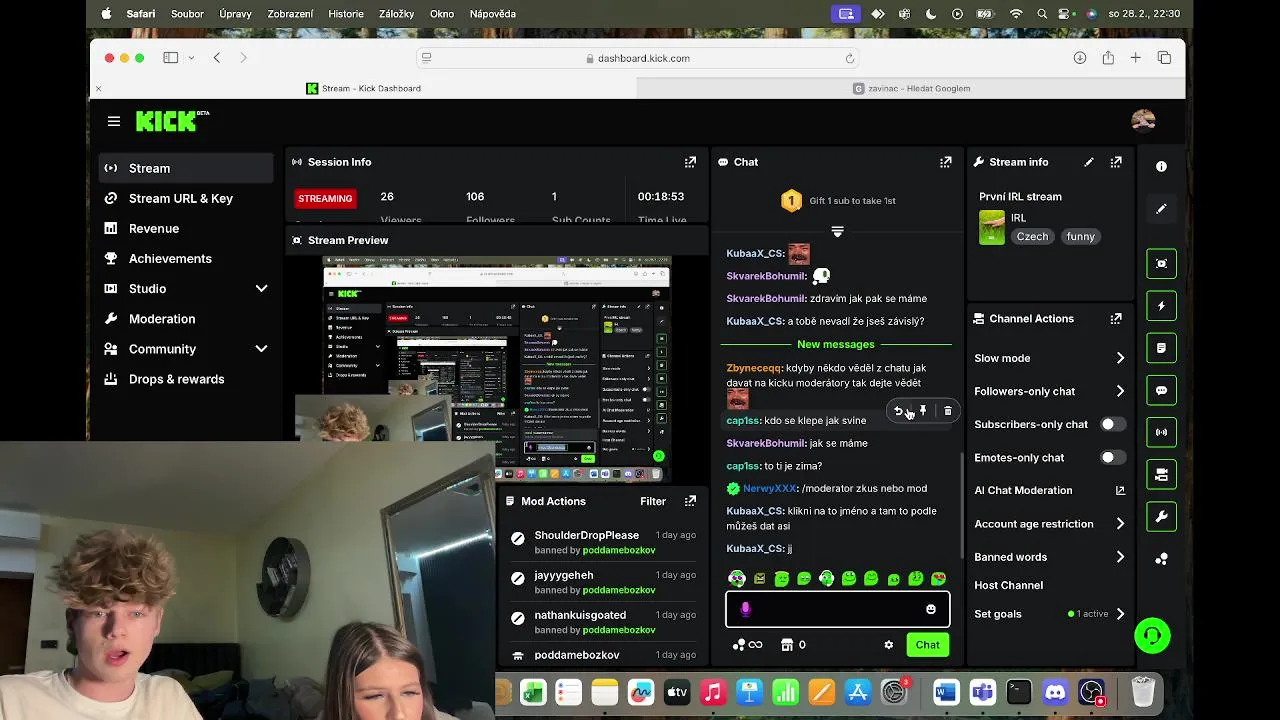The height and width of the screenshot is (720, 1280).
Task: Click the lightning bolt icon in right sidebar
Action: point(1161,306)
